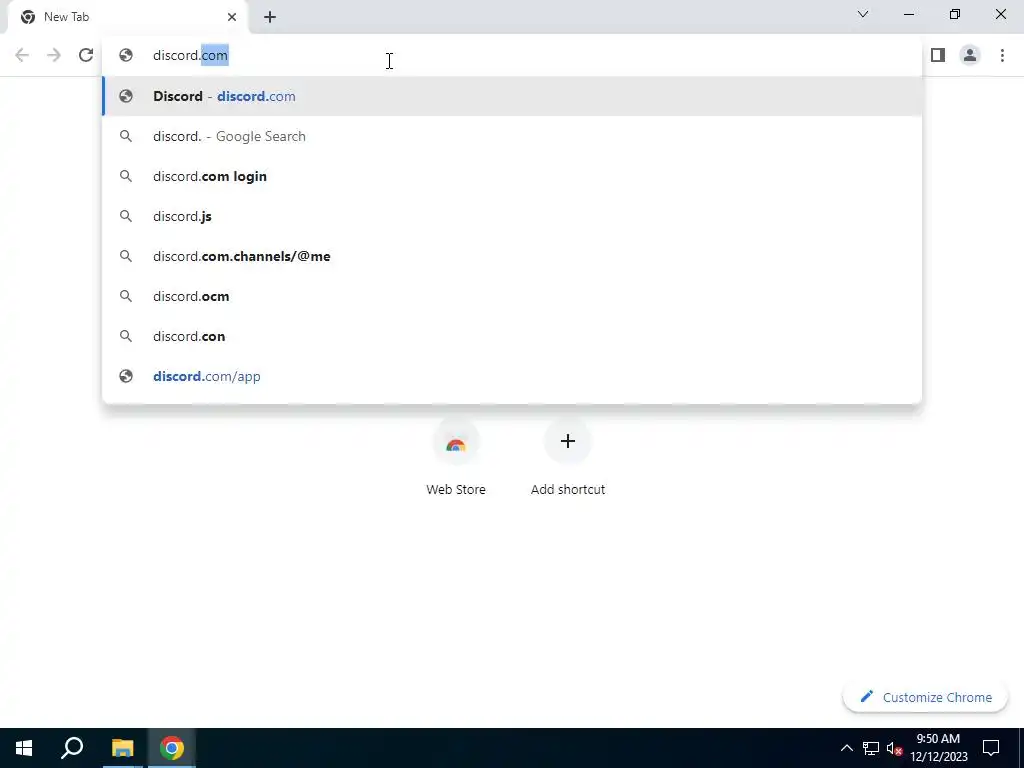Click the network tray icon
1024x768 pixels.
point(871,748)
